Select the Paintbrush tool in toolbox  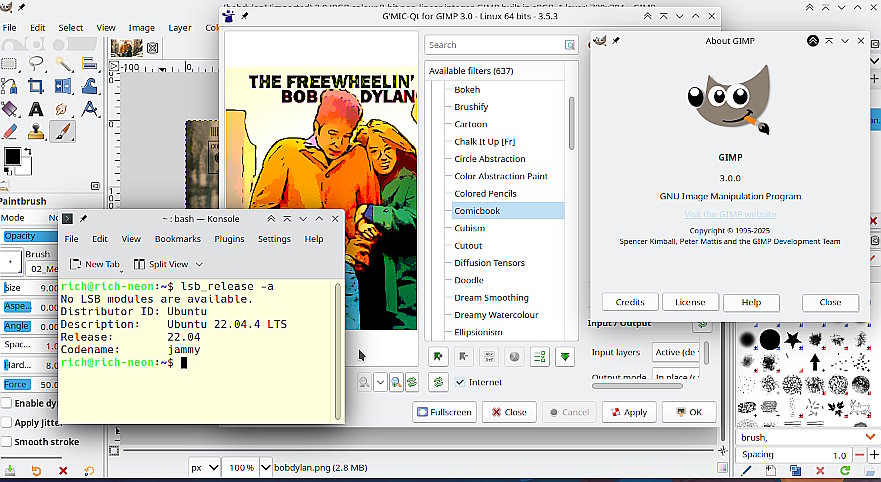pyautogui.click(x=62, y=131)
